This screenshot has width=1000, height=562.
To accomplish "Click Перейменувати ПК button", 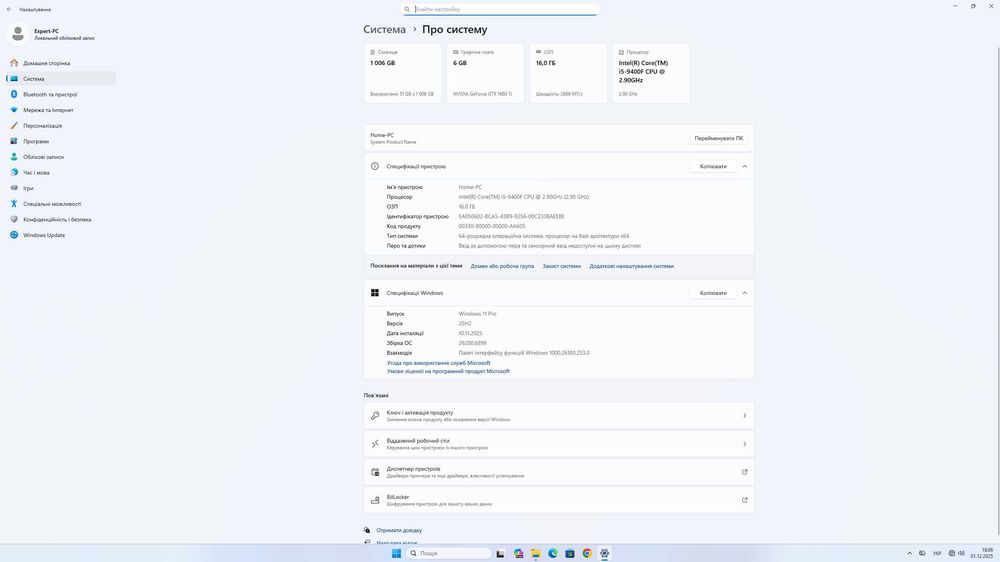I will (x=719, y=138).
